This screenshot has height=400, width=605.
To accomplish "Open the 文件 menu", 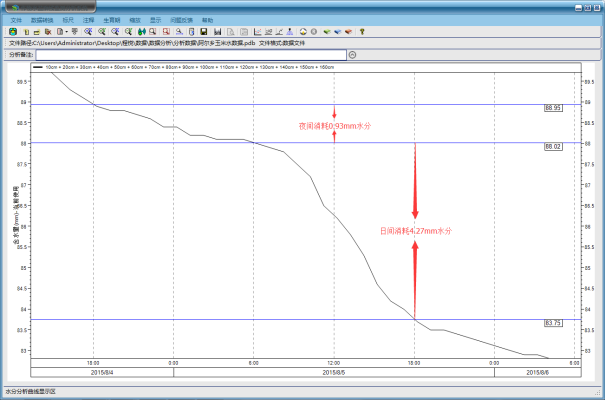I will coord(16,20).
